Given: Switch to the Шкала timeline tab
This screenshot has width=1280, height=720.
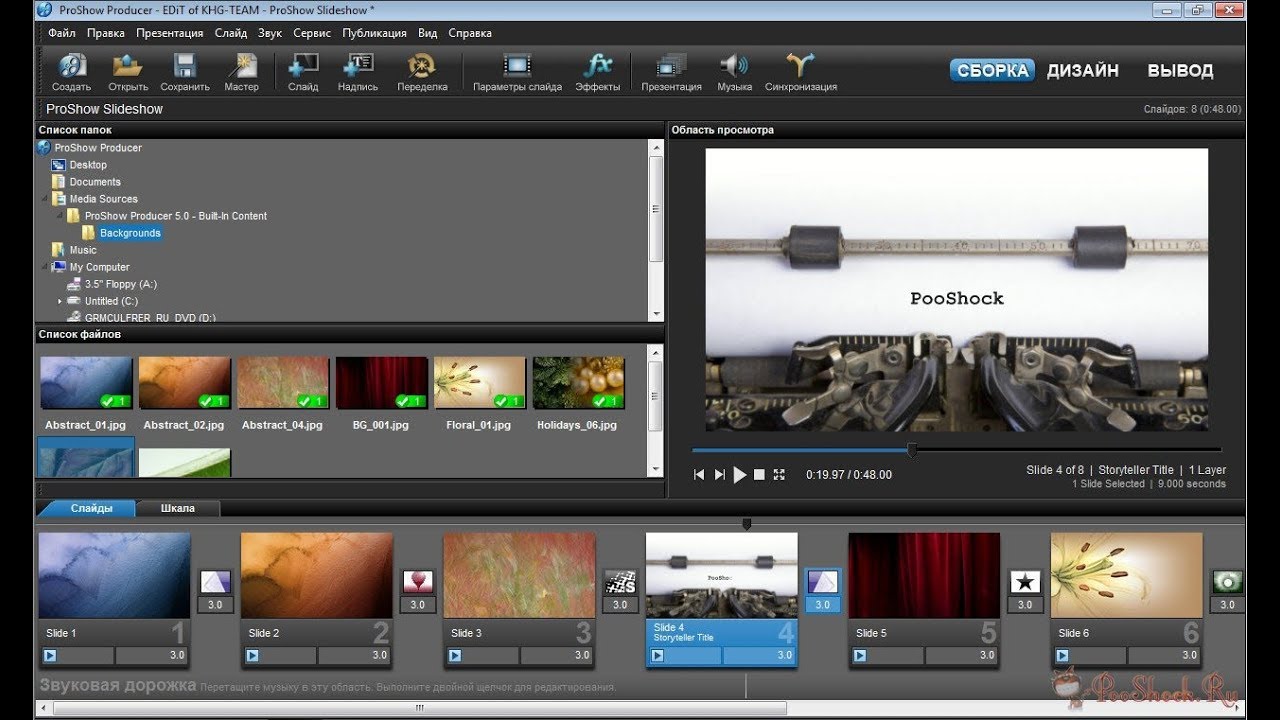Looking at the screenshot, I should [178, 508].
